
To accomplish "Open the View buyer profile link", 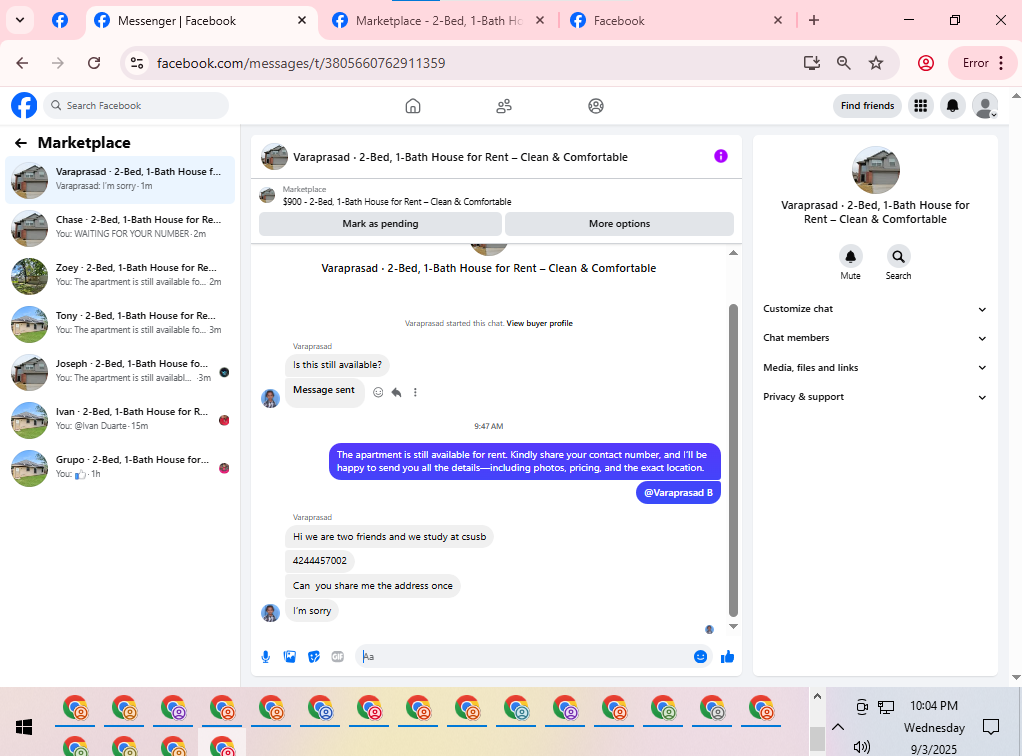I will [x=540, y=323].
